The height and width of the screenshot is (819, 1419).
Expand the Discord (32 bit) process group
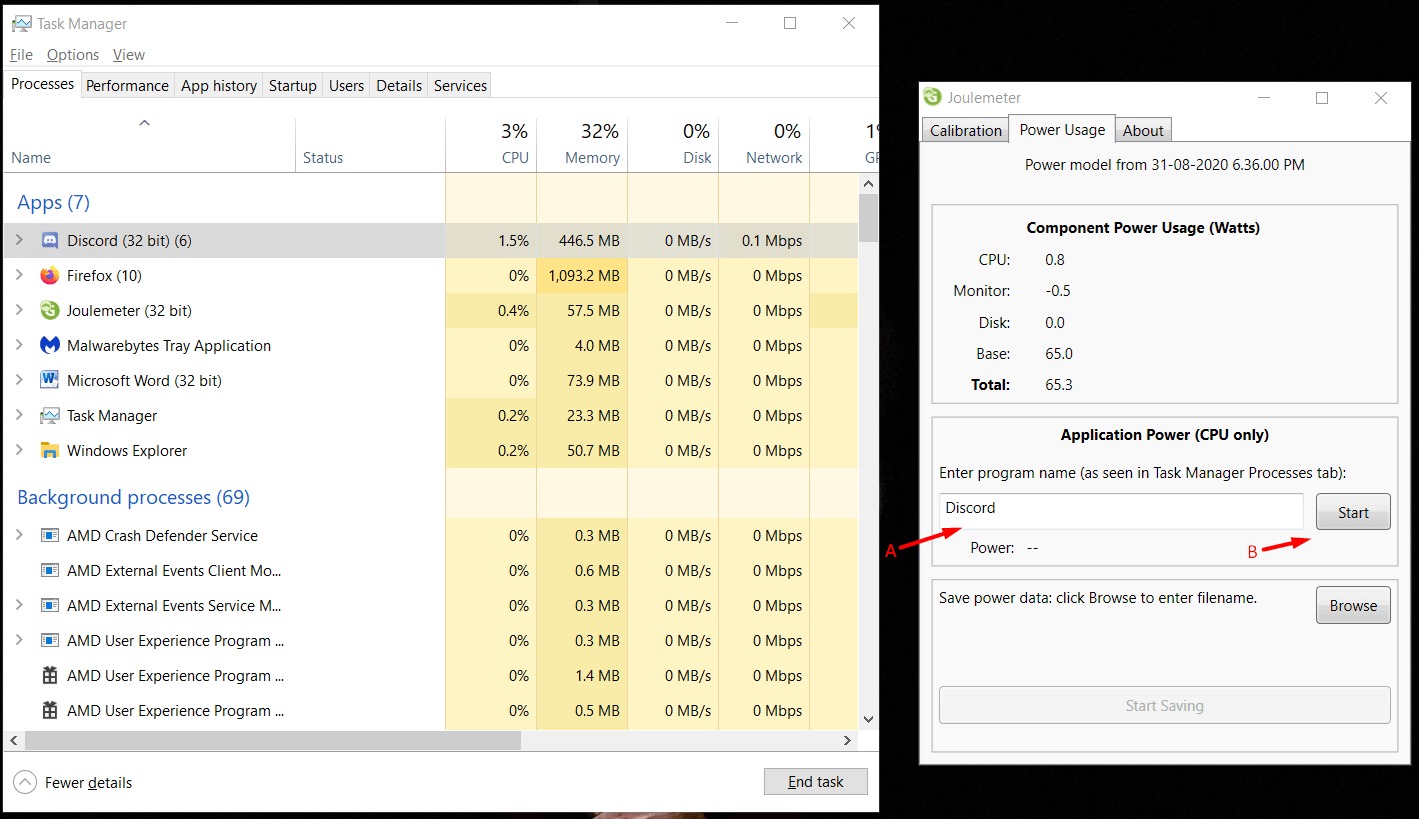(x=19, y=240)
